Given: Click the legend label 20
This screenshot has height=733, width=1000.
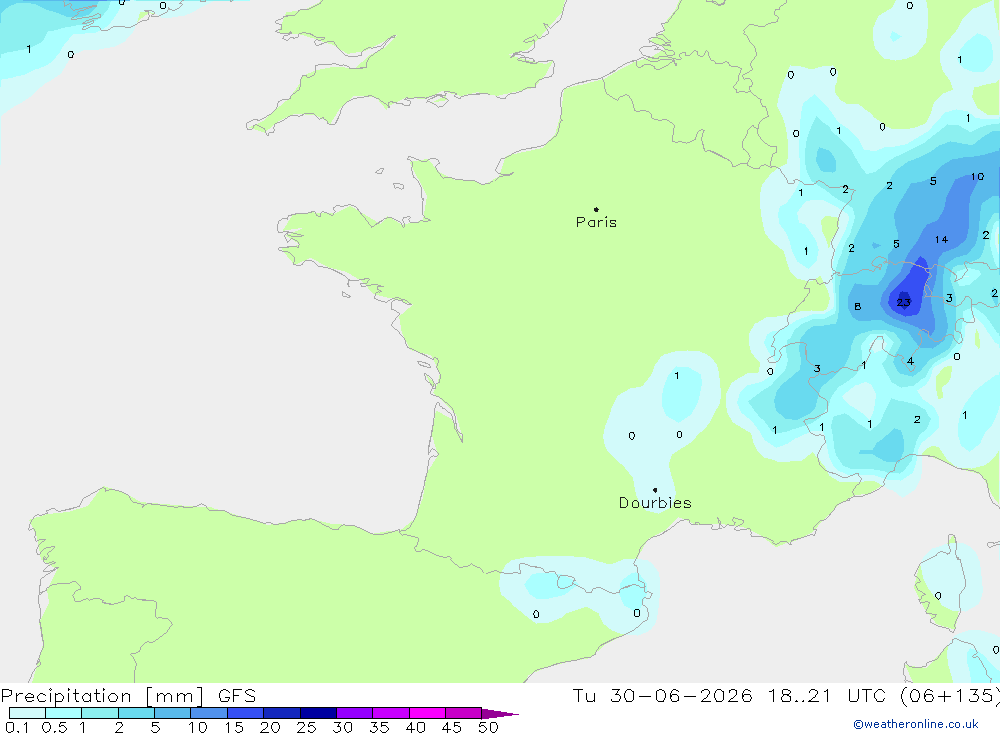Looking at the screenshot, I should pos(270,727).
